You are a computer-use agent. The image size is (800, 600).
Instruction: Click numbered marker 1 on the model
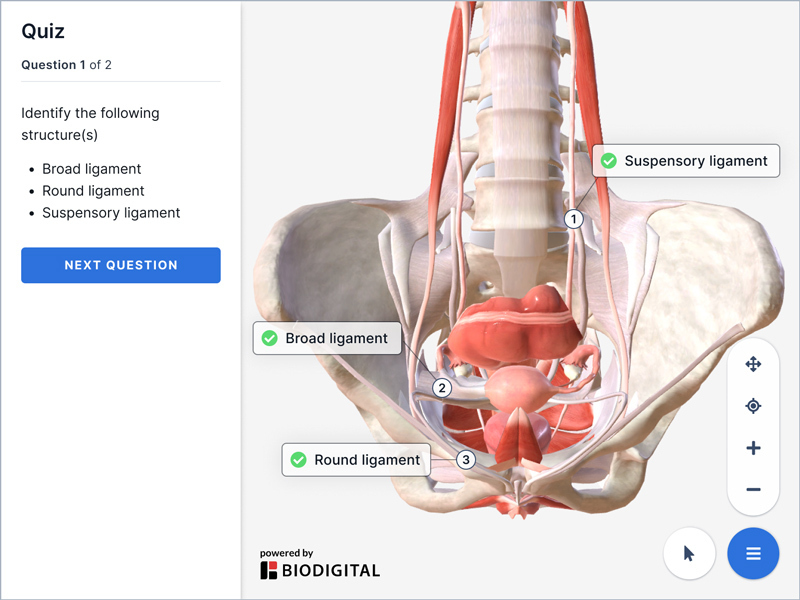point(574,218)
